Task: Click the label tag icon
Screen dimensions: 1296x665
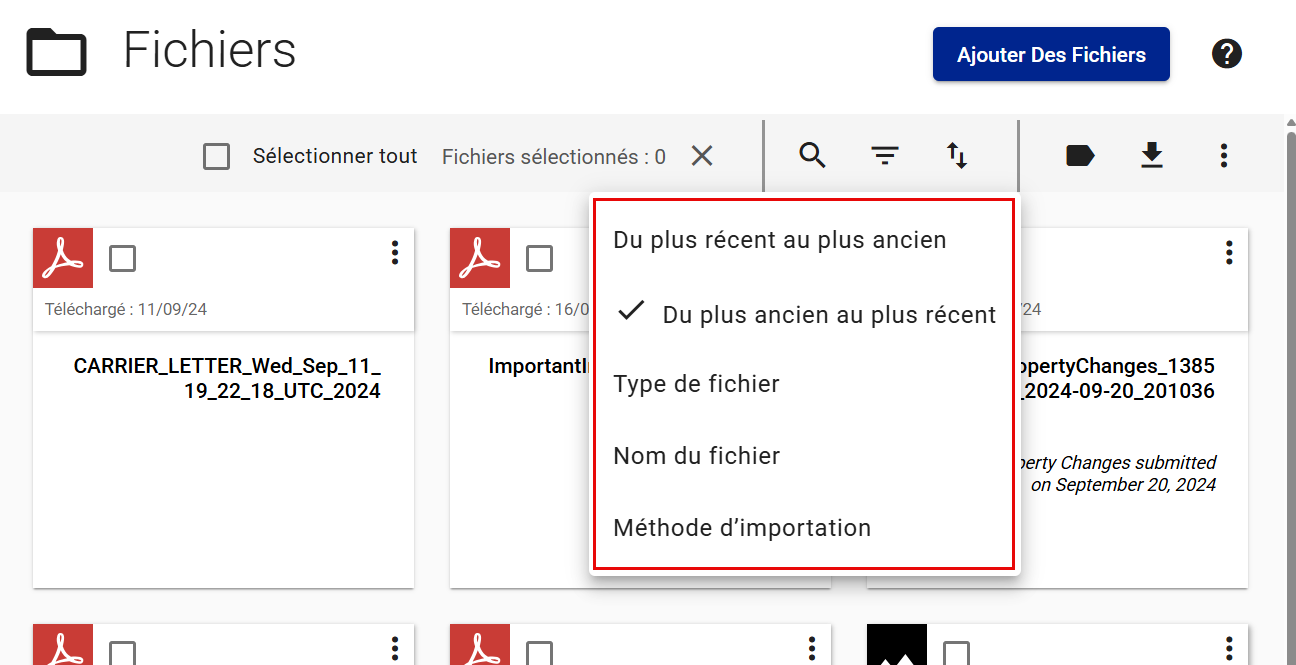Action: [x=1080, y=156]
